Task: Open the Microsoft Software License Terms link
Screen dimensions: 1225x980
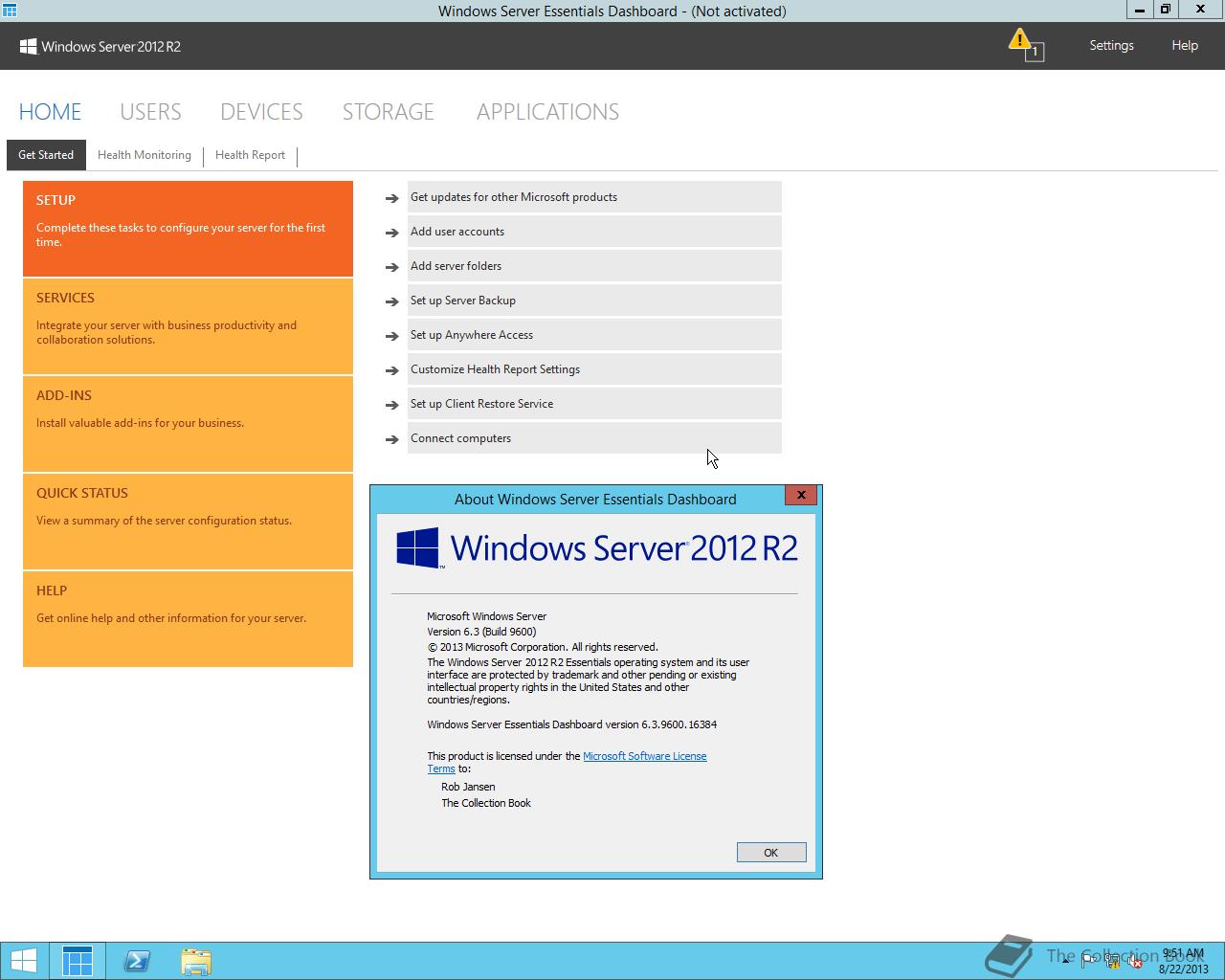Action: (644, 756)
